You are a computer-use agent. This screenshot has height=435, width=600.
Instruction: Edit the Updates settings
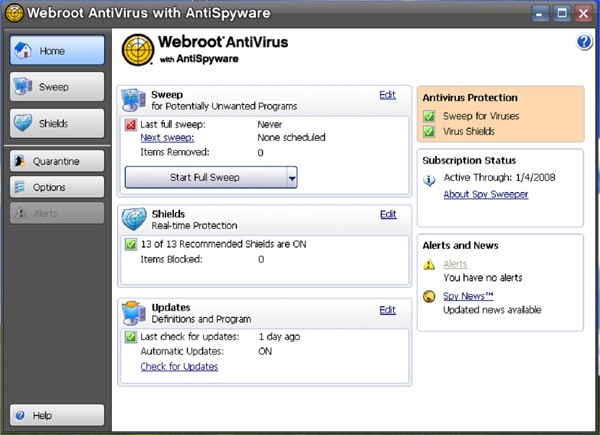tap(387, 310)
